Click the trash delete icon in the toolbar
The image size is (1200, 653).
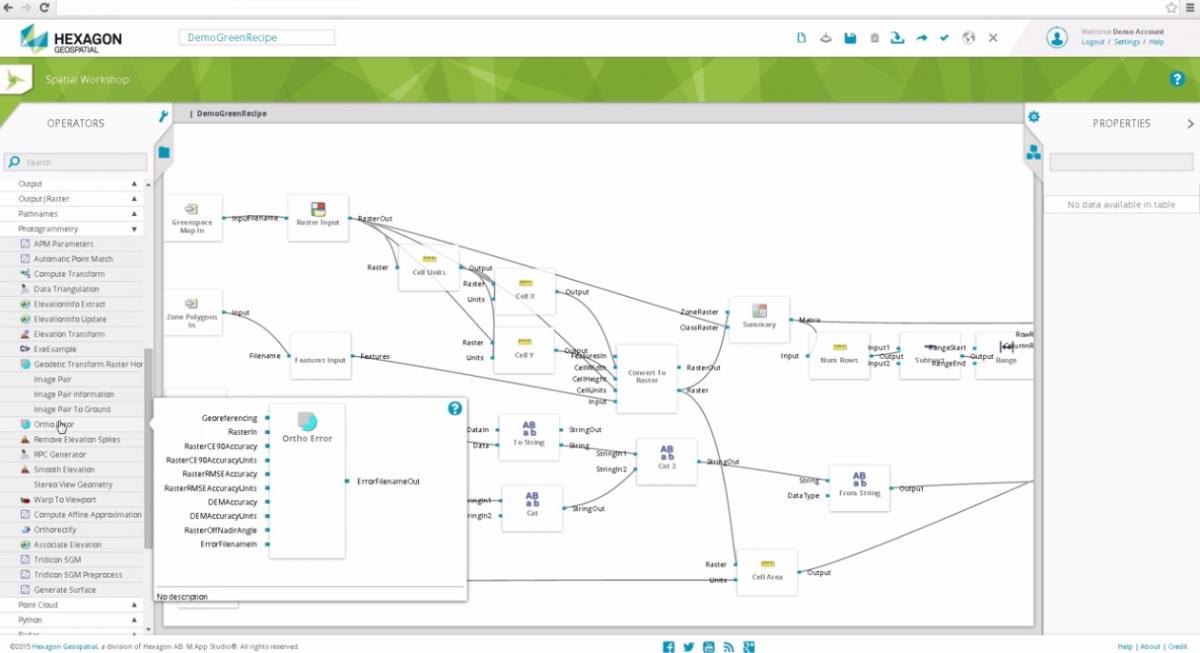point(874,38)
